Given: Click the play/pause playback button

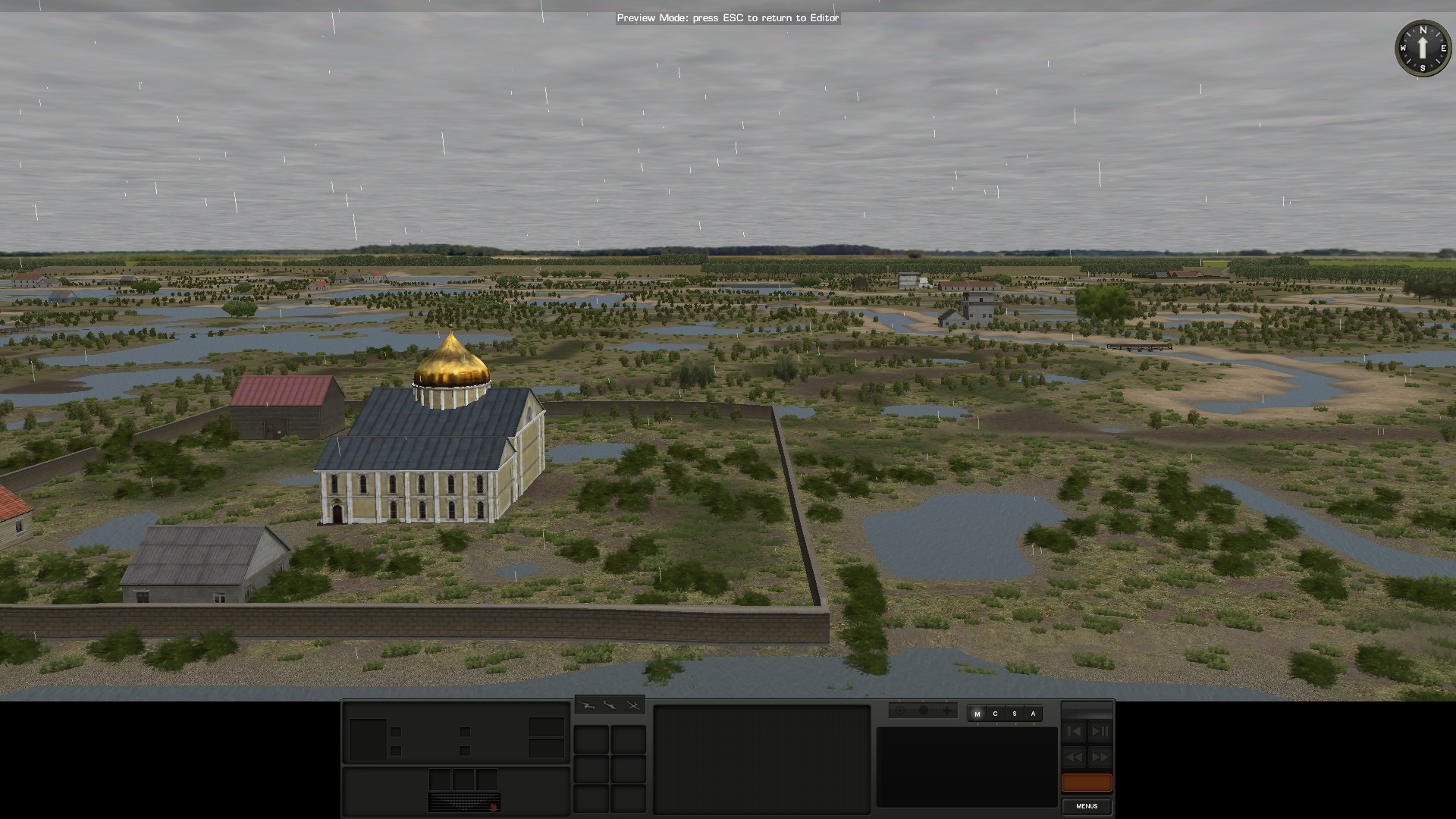Looking at the screenshot, I should pos(1100,731).
